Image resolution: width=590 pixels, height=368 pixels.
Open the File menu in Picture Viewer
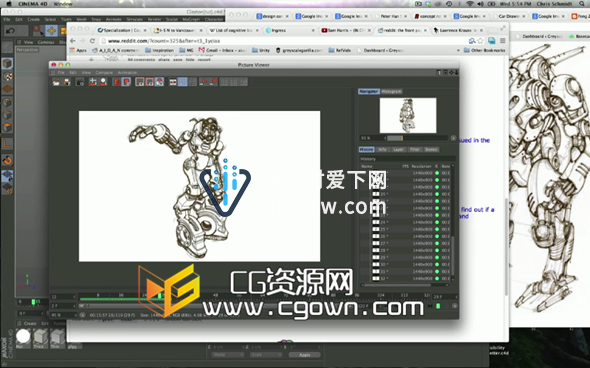coord(61,73)
